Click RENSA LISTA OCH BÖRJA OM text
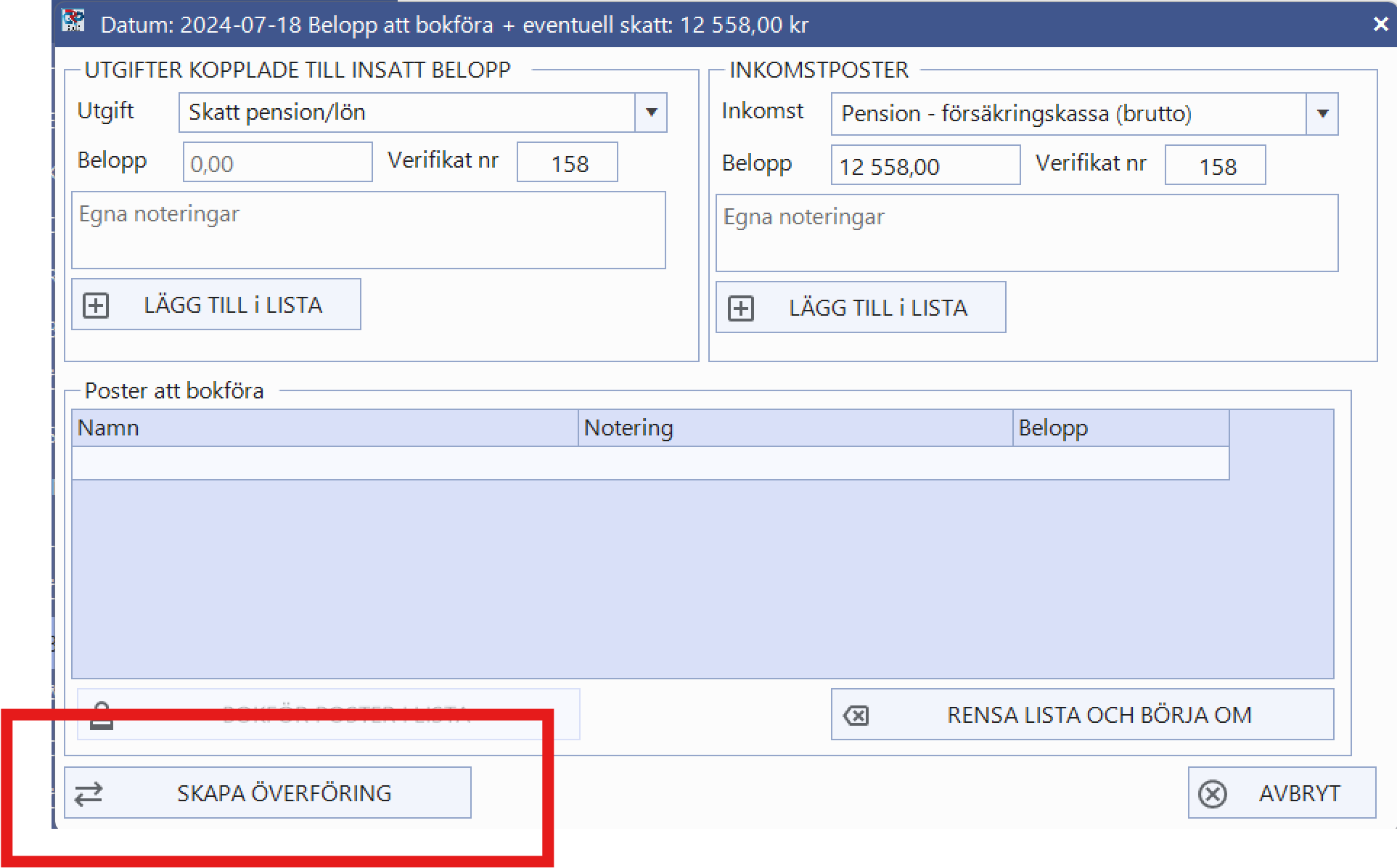 pyautogui.click(x=1099, y=716)
